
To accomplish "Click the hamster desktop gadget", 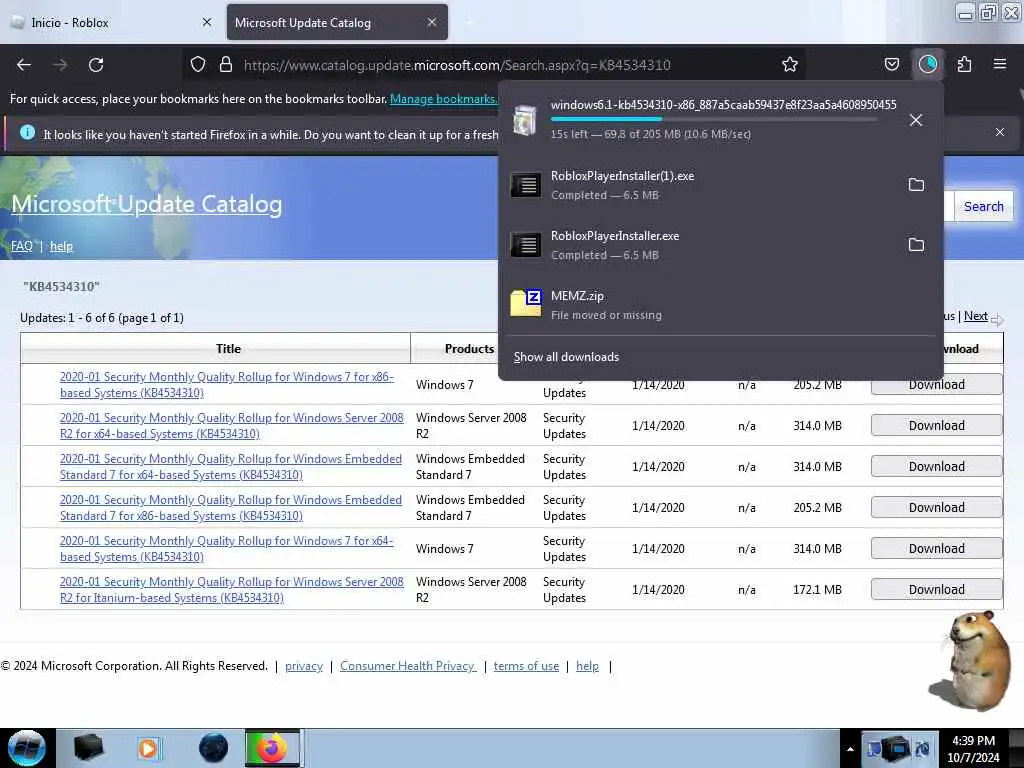I will [x=972, y=661].
